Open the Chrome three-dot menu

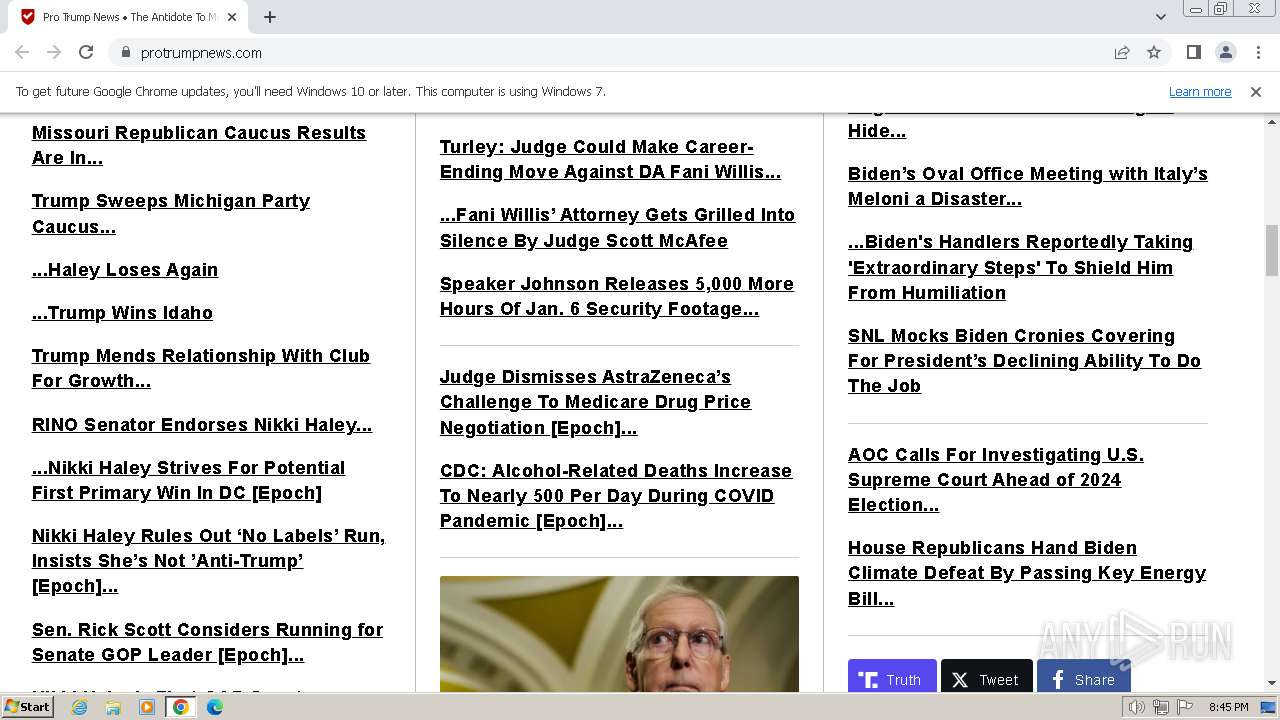[x=1258, y=52]
